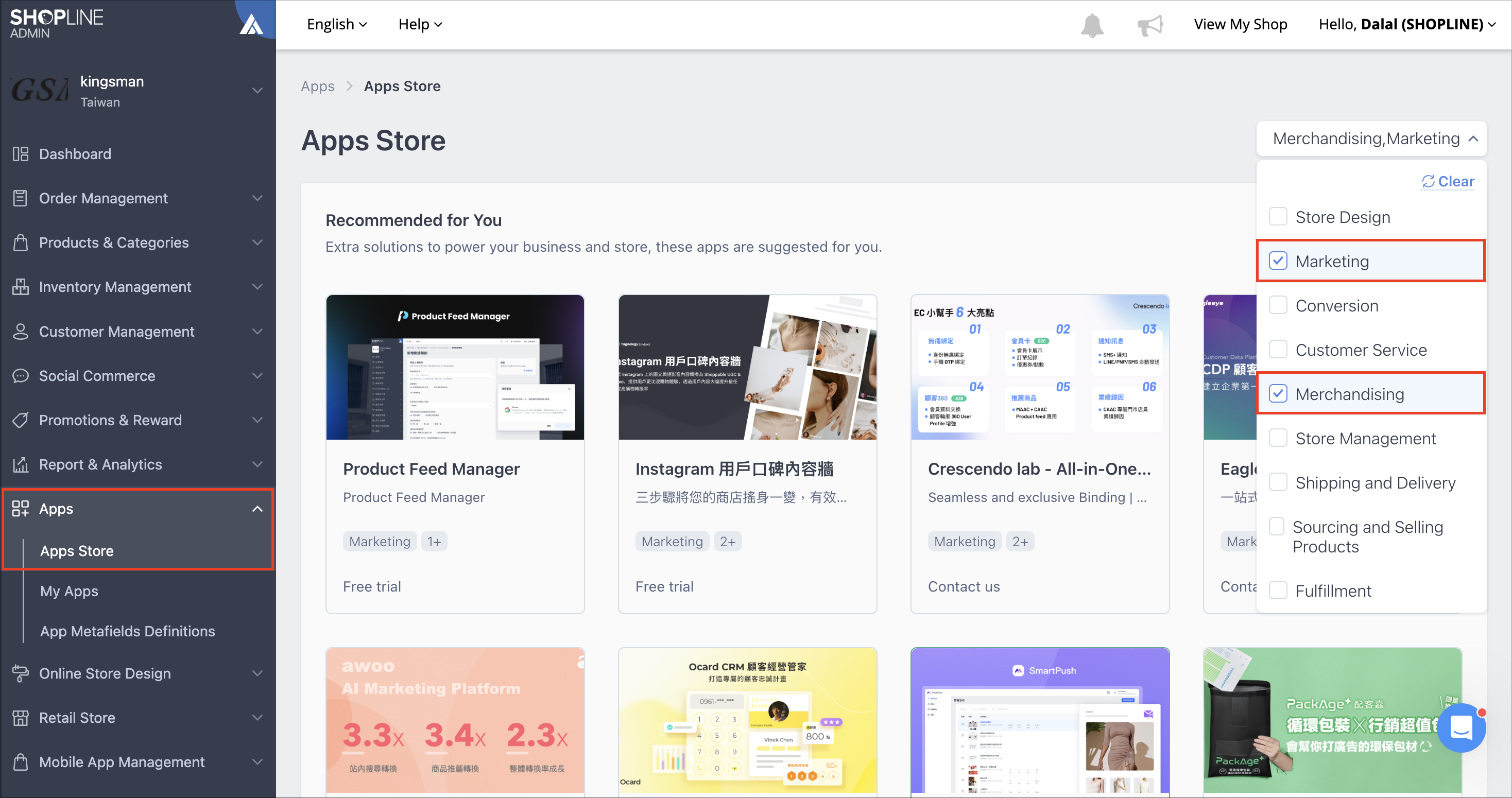Click the Social Commerce chat bubble icon
The image size is (1512, 798).
[x=21, y=375]
